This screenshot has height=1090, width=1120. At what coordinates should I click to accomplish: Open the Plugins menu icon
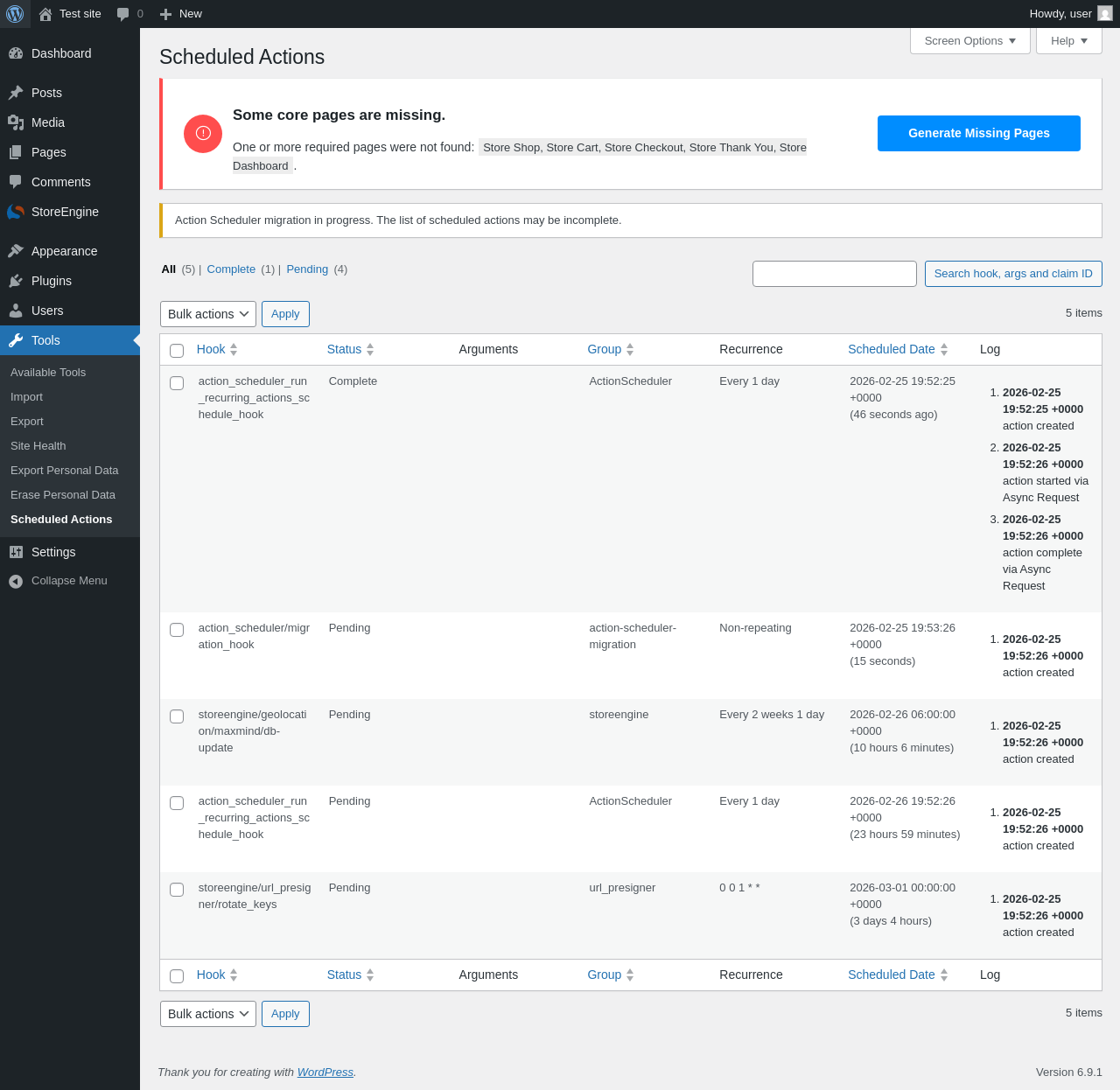pos(16,281)
